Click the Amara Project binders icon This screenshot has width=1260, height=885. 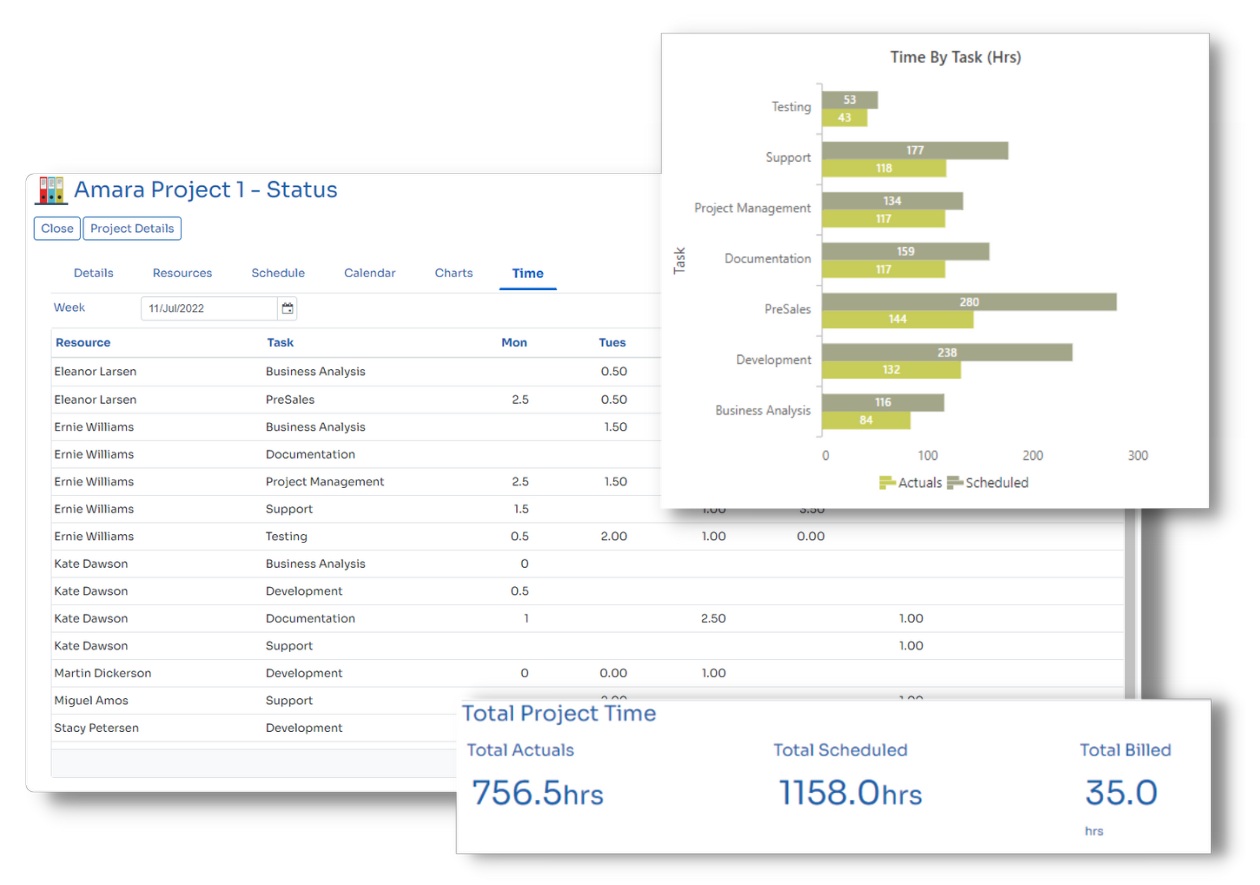click(x=50, y=190)
